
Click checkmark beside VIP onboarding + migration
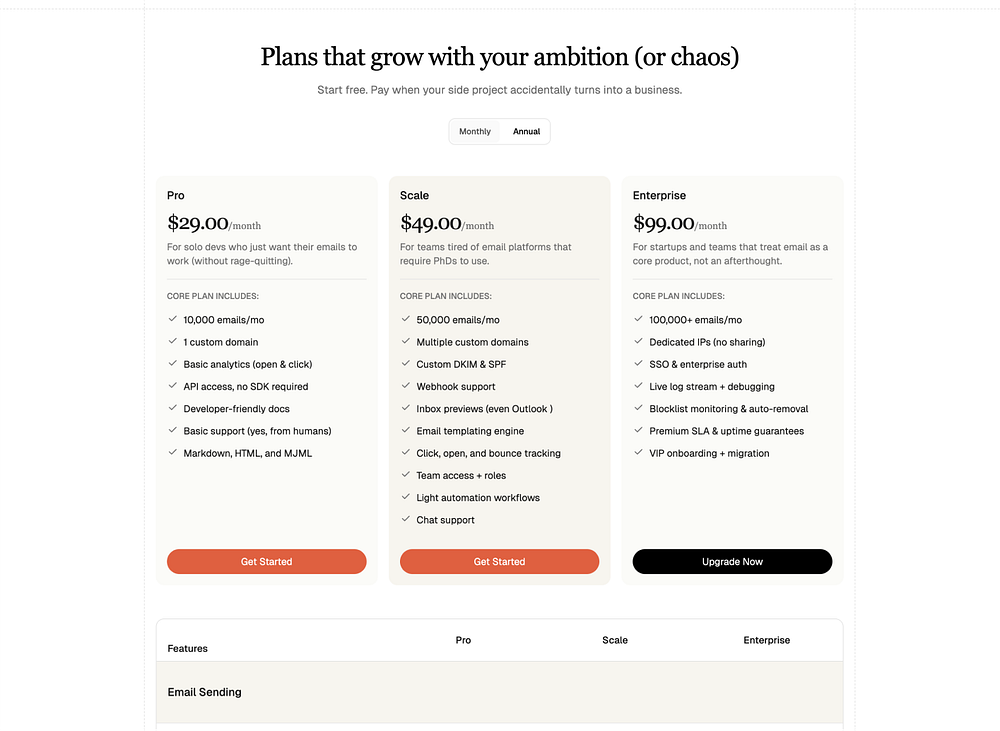pos(639,453)
